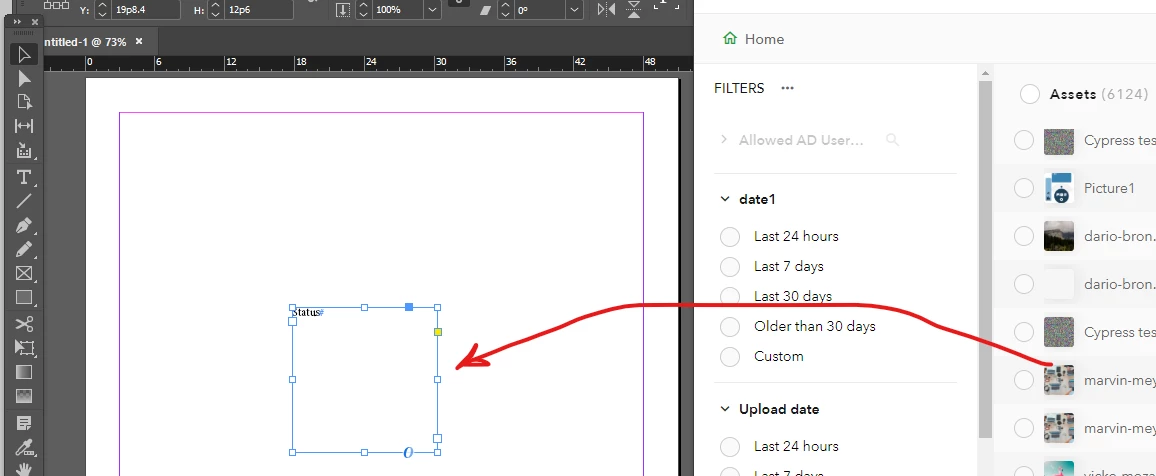Expand the Allowed AD User filter

[724, 139]
